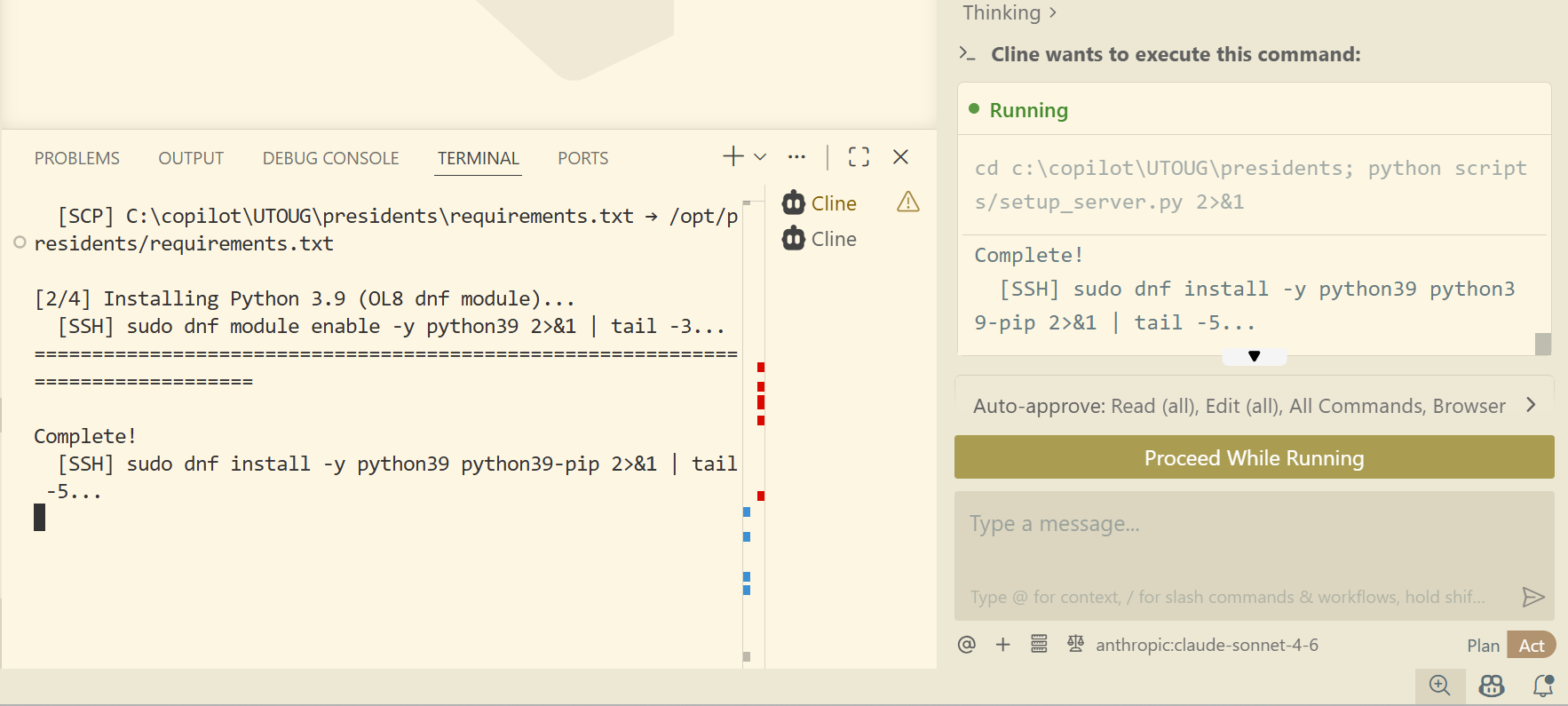Click Proceed While Running button

[1254, 457]
